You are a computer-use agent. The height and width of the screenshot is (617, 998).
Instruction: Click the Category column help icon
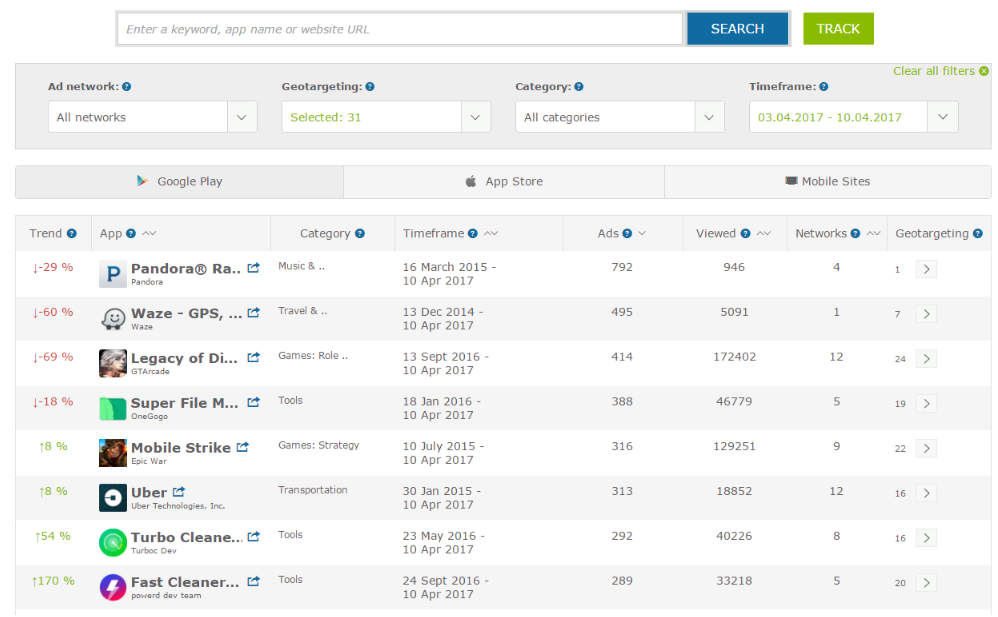[x=360, y=234]
